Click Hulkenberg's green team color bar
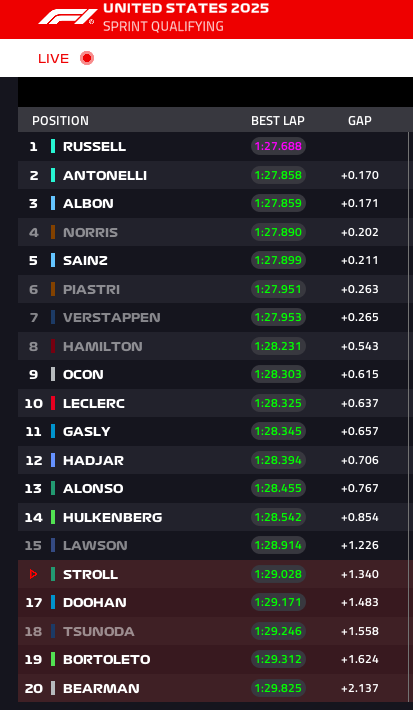Image resolution: width=413 pixels, height=710 pixels. [53, 517]
